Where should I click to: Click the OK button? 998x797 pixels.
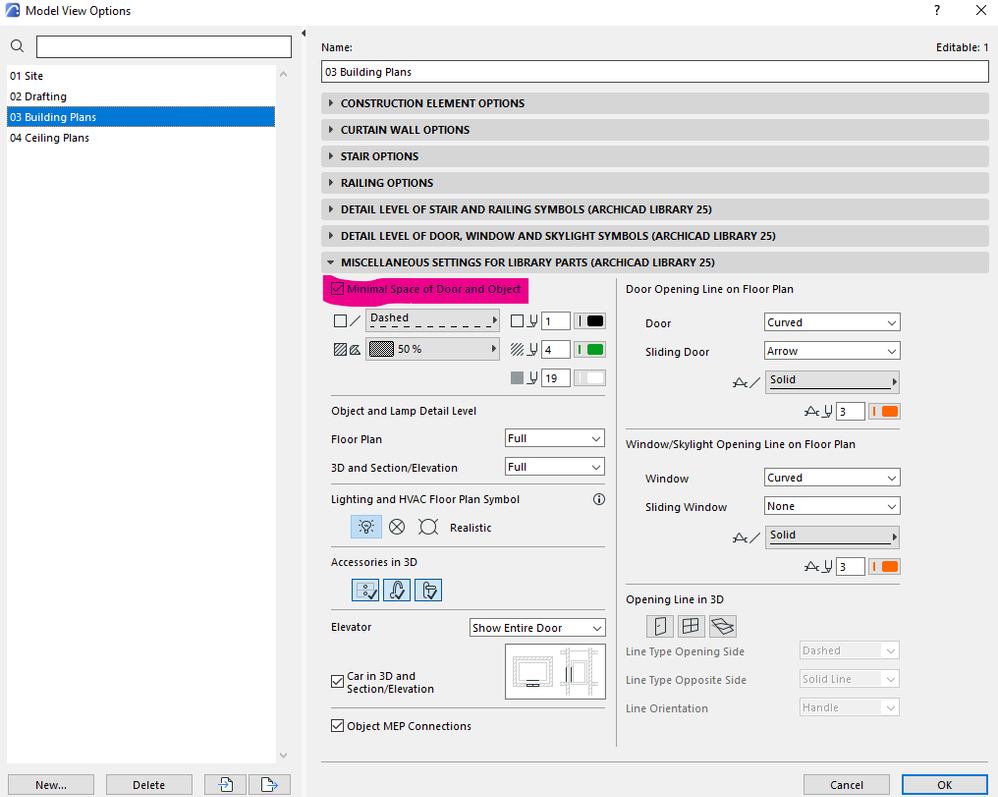click(x=945, y=784)
